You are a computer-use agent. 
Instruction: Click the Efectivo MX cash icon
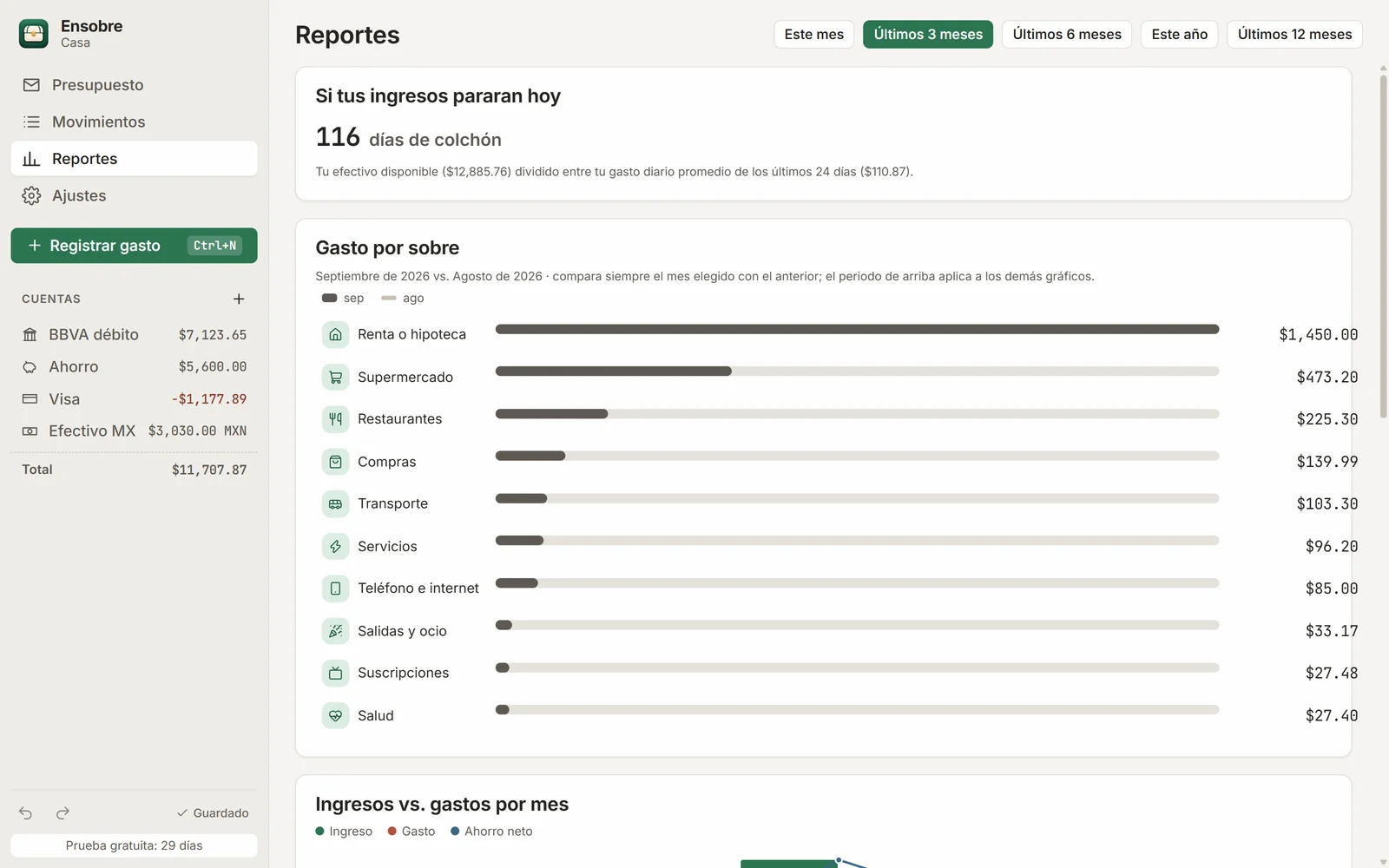[30, 431]
